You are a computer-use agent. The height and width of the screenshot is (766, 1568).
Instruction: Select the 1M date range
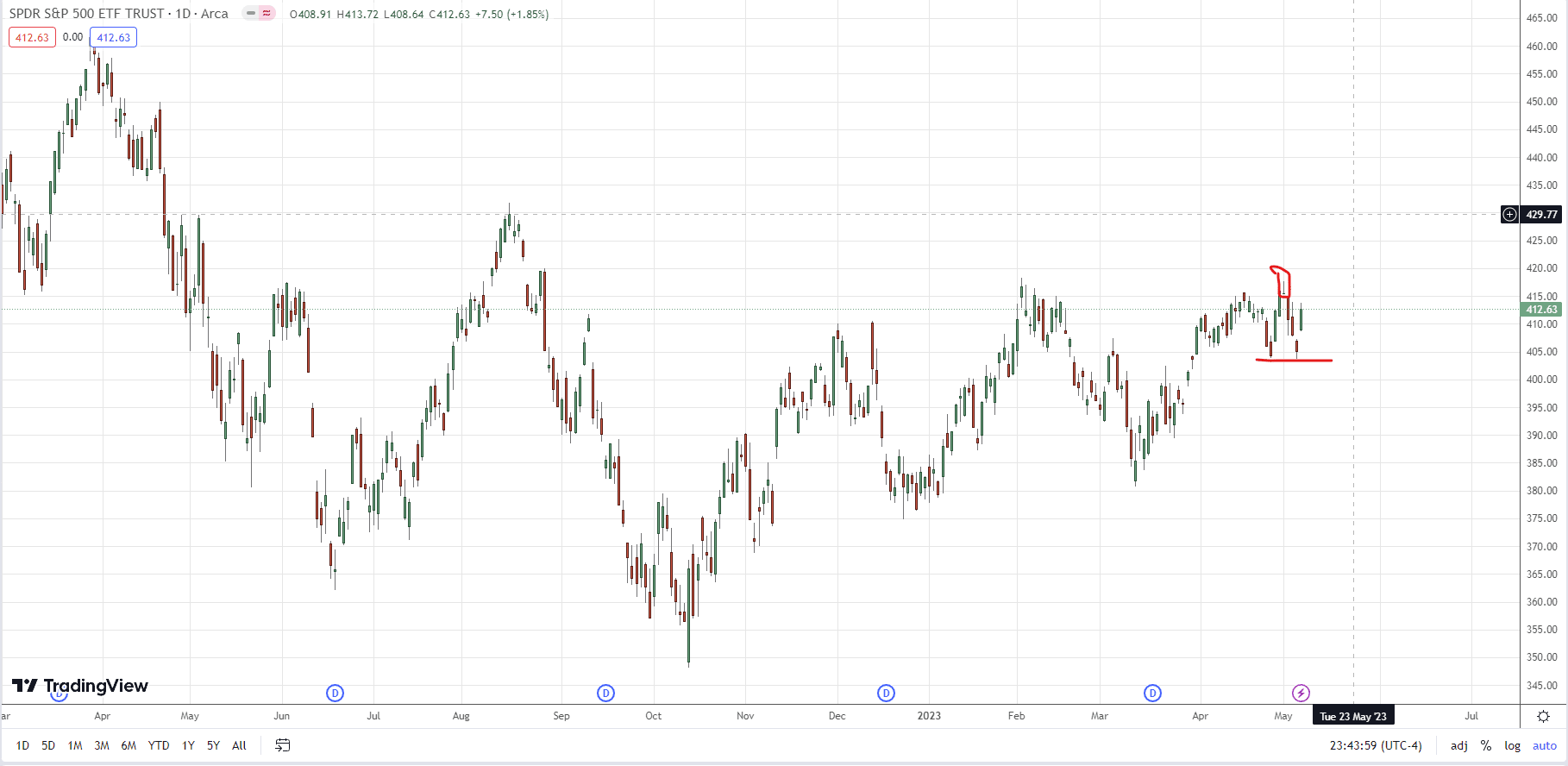pyautogui.click(x=75, y=745)
